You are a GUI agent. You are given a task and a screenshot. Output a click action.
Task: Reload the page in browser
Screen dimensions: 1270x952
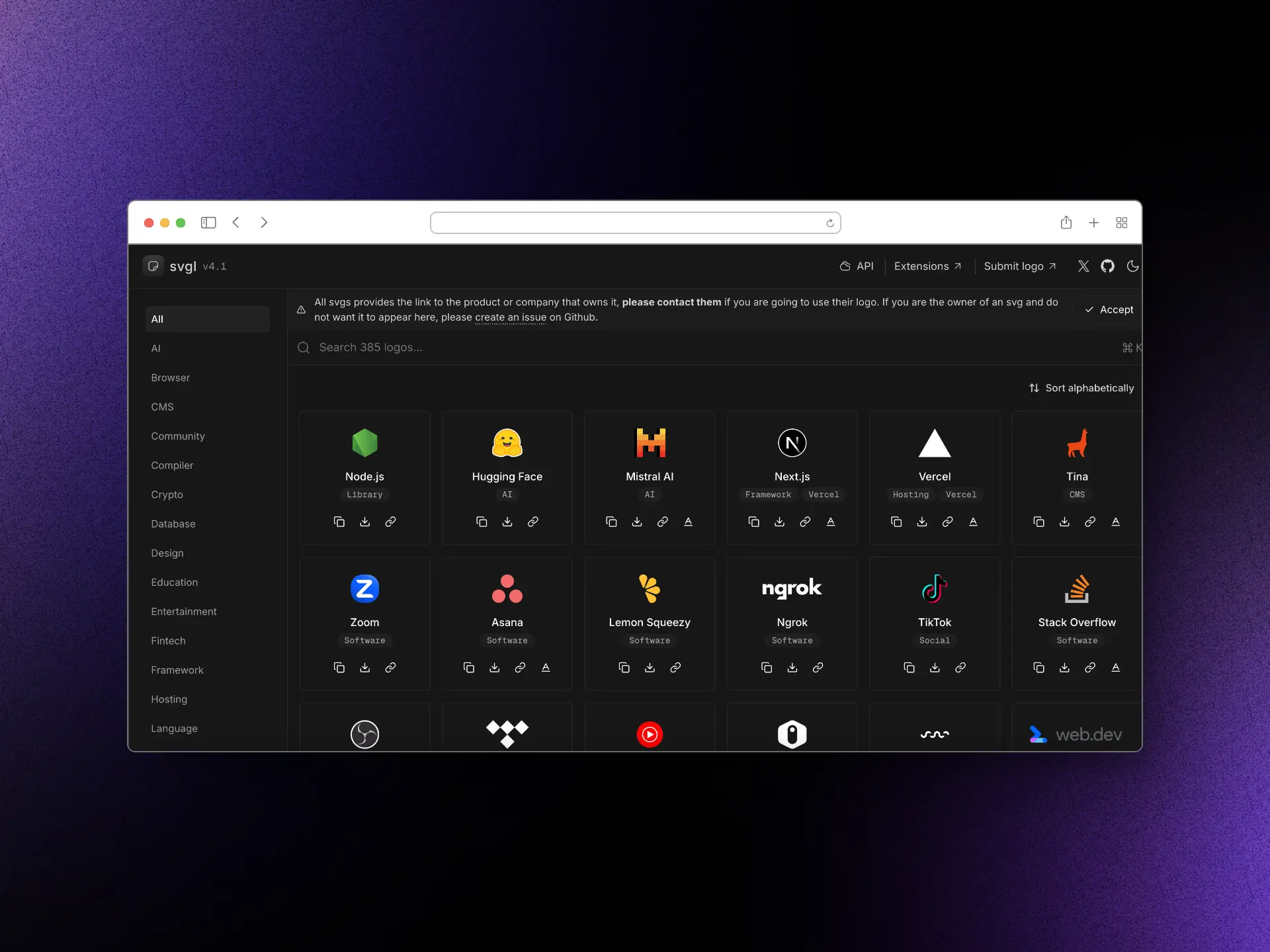[x=829, y=223]
